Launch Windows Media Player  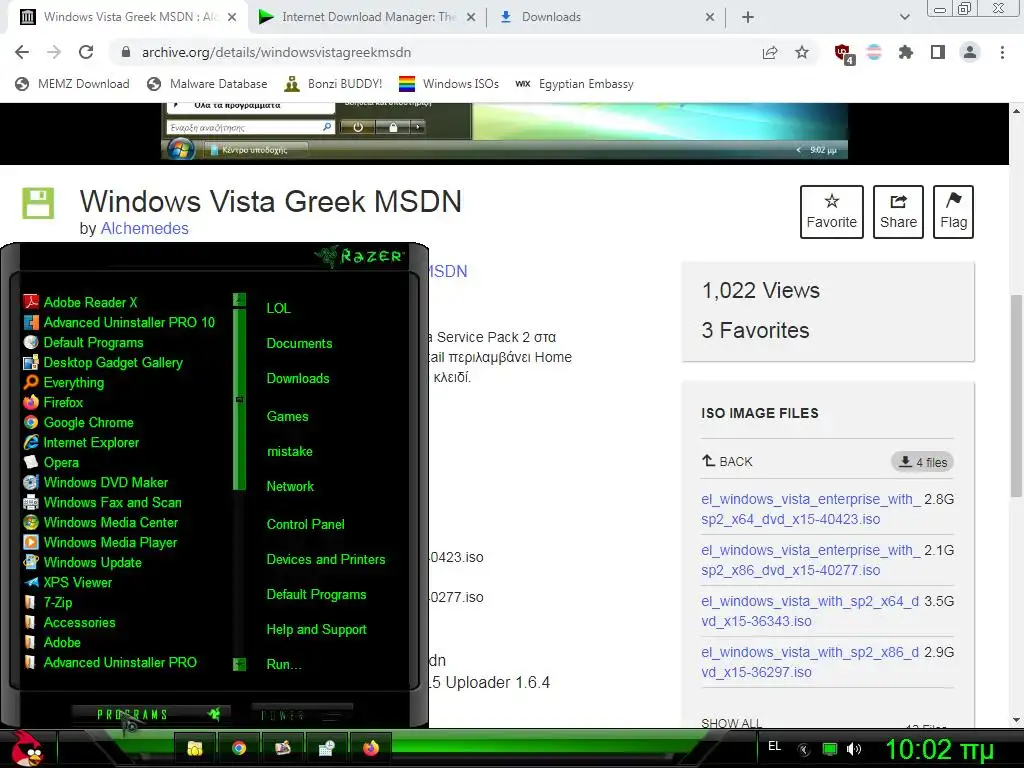pyautogui.click(x=100, y=543)
